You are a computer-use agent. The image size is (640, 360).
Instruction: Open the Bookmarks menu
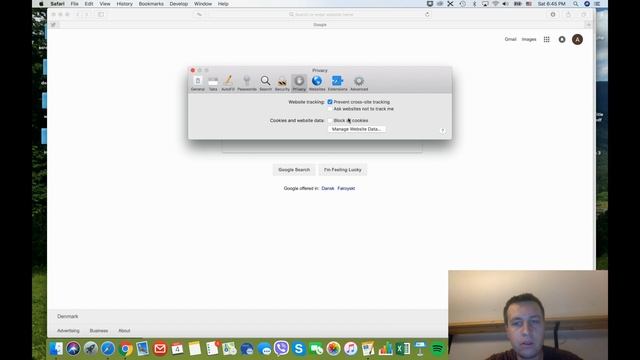[151, 4]
